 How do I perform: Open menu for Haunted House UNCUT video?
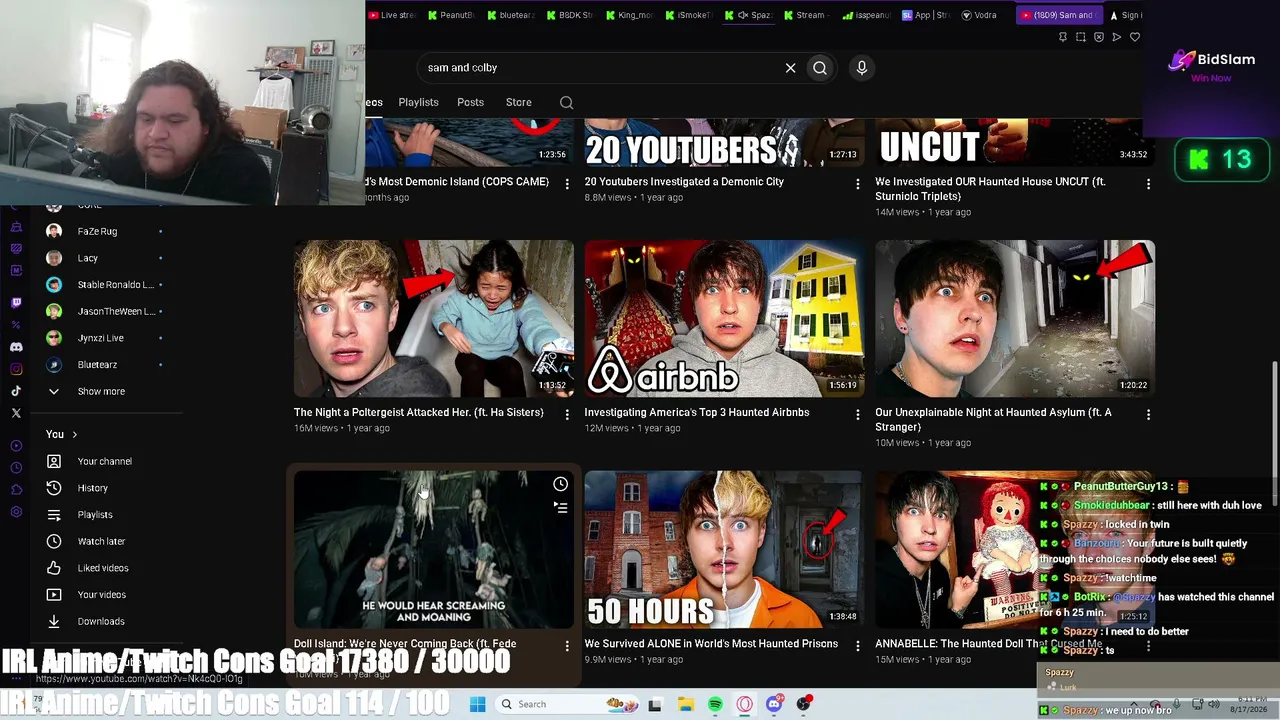pyautogui.click(x=1148, y=184)
